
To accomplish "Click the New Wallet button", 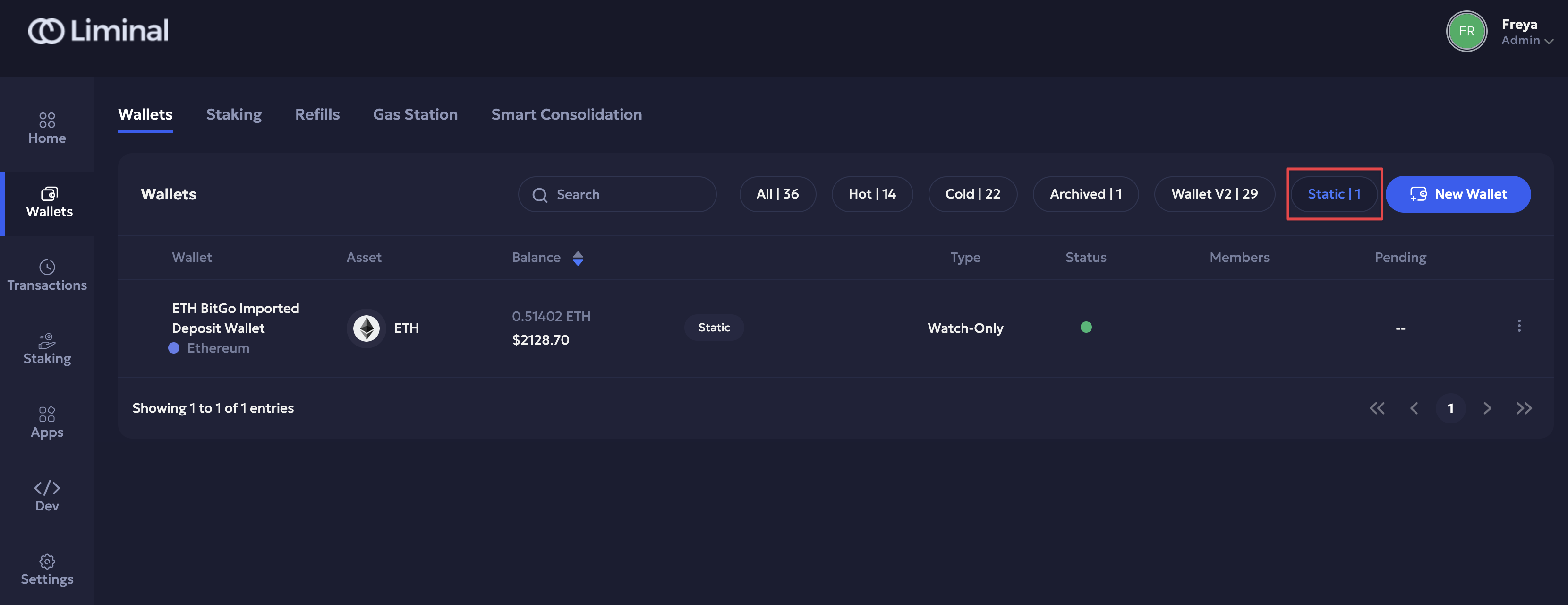I will pos(1458,194).
